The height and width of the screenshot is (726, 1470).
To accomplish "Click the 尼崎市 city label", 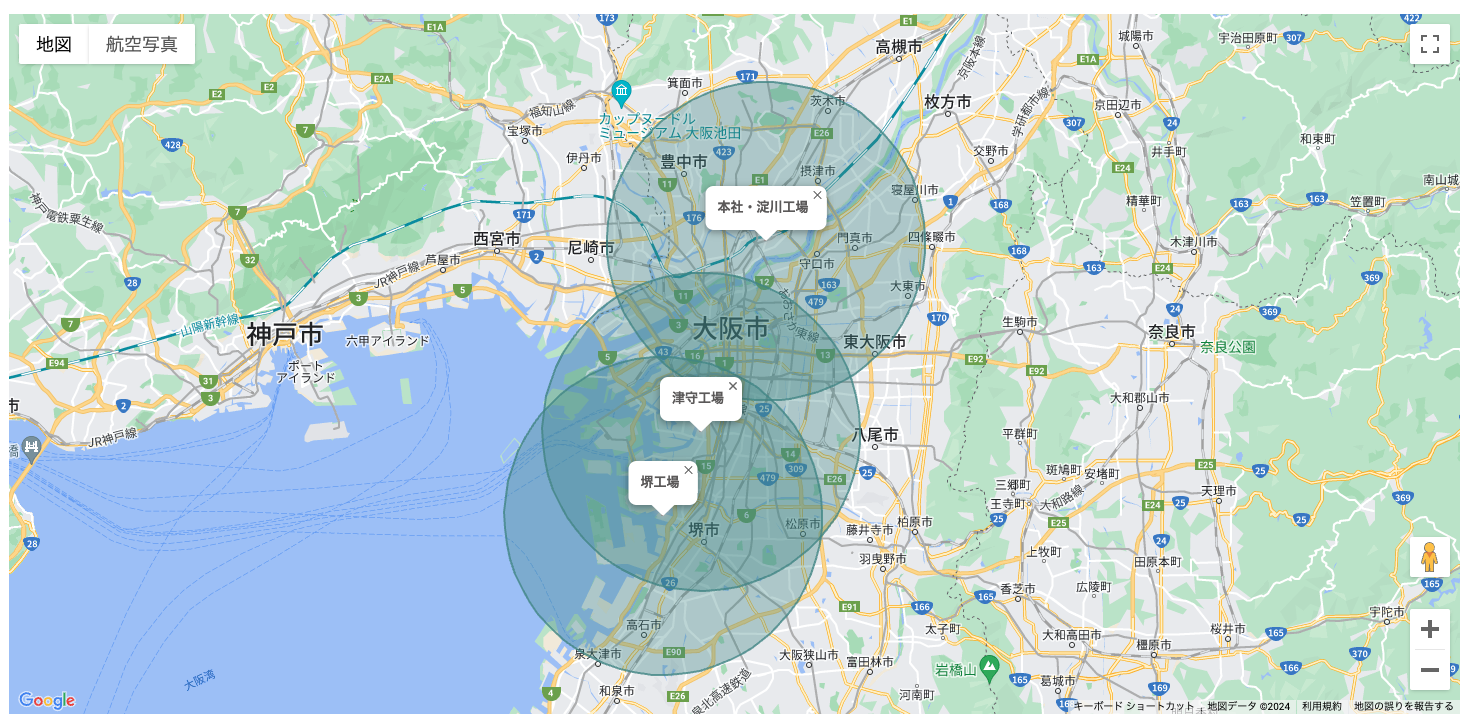I will pyautogui.click(x=591, y=246).
